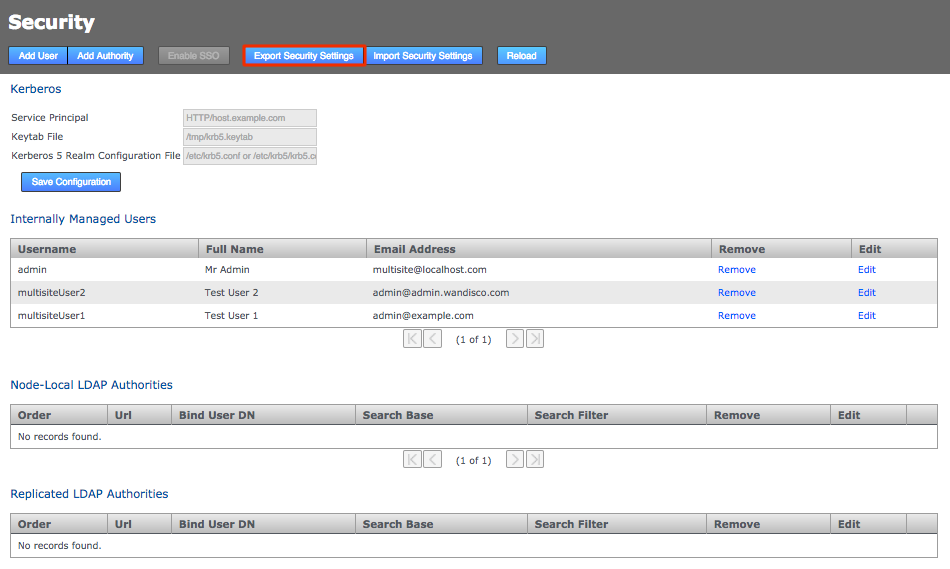Click Order header in Node-Local LDAP table
This screenshot has height=569, width=950.
pos(59,415)
